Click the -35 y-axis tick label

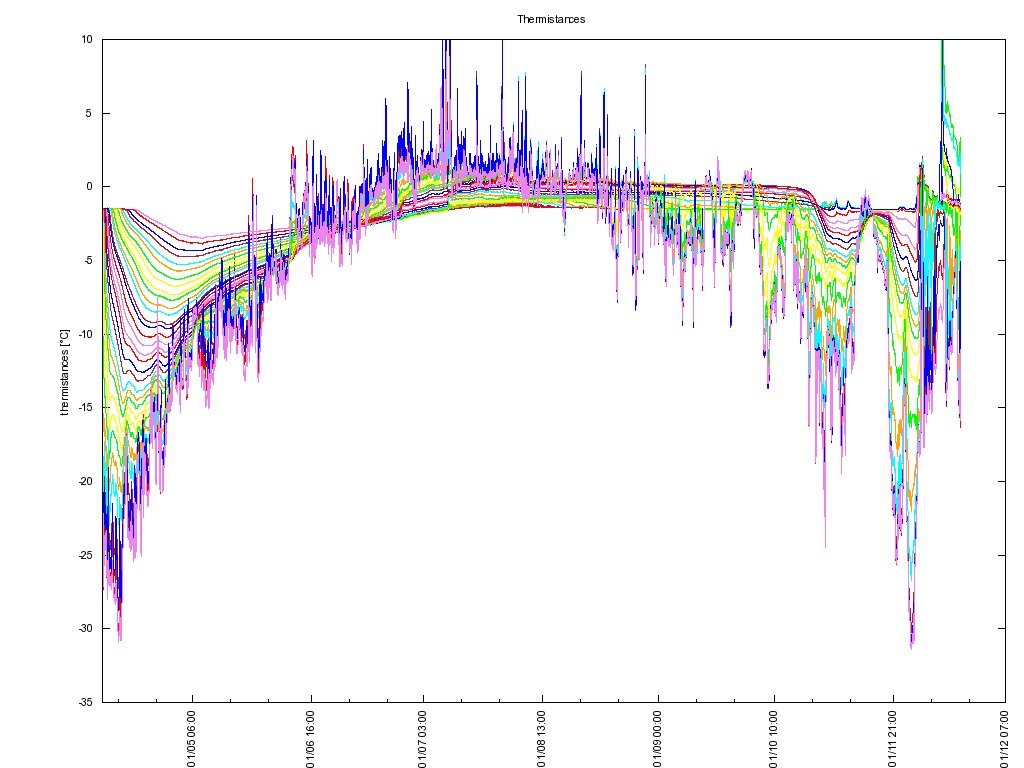pos(84,702)
